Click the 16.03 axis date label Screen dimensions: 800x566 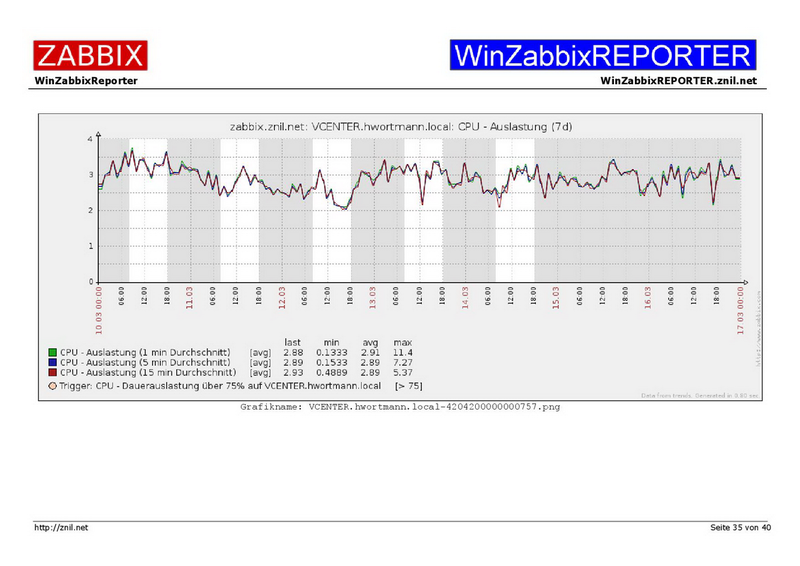pyautogui.click(x=648, y=298)
